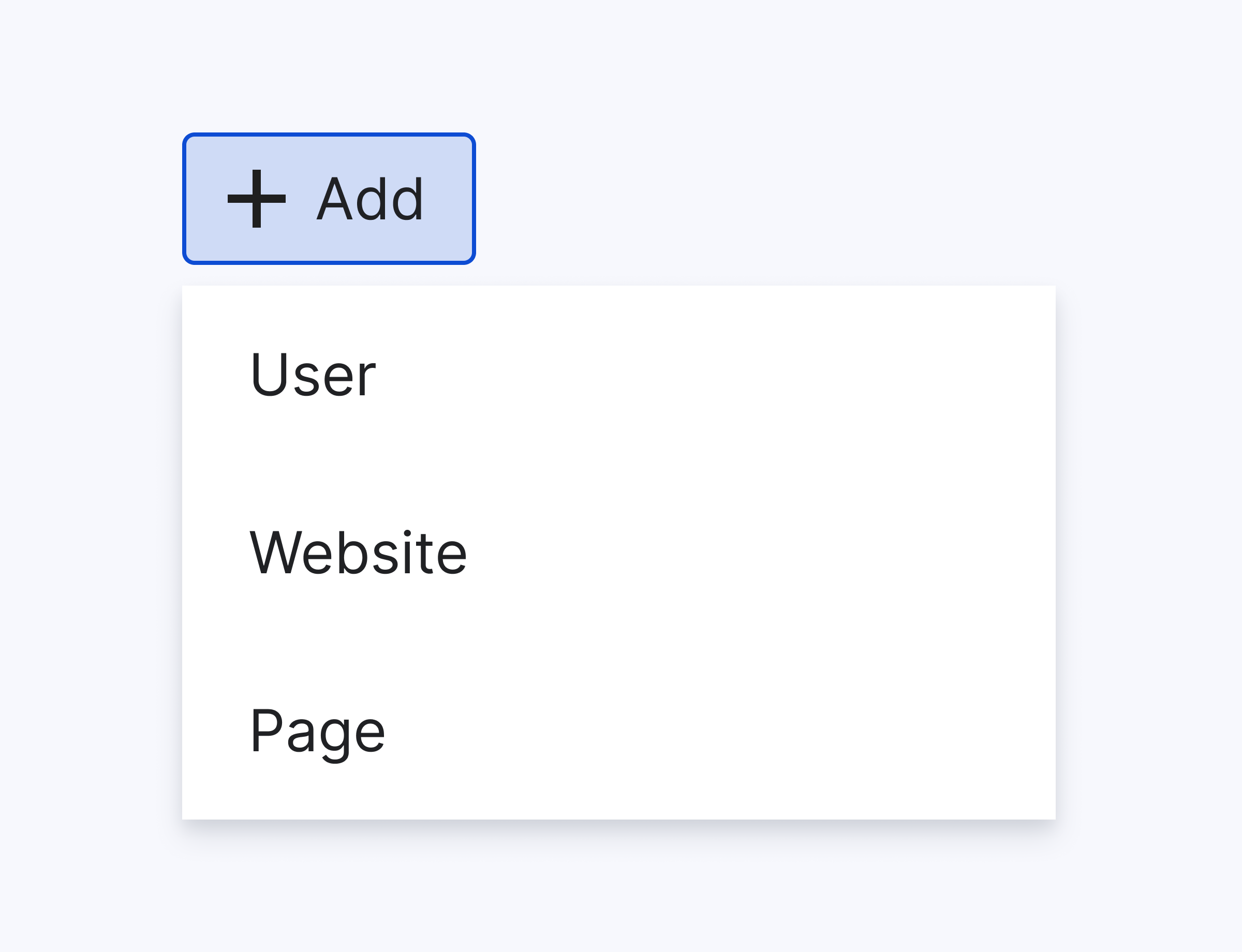1242x952 pixels.
Task: Choose the Website menu option
Action: [x=358, y=553]
